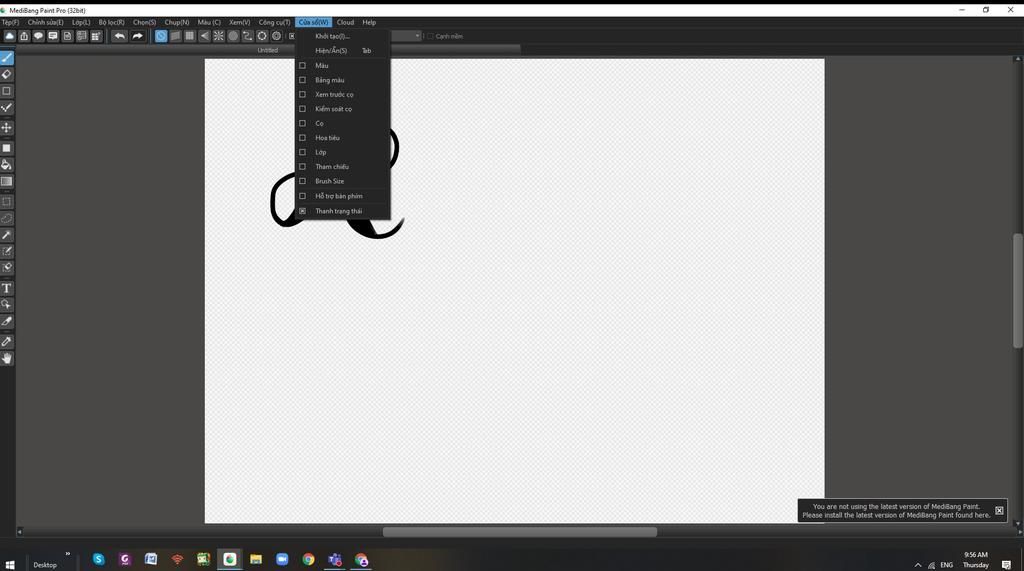Click the share/upload icon in toolbar
The height and width of the screenshot is (571, 1024).
(x=24, y=36)
